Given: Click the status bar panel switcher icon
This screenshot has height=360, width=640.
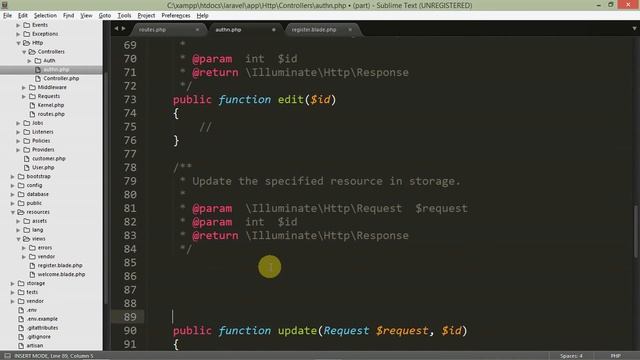Looking at the screenshot, I should tap(7, 356).
